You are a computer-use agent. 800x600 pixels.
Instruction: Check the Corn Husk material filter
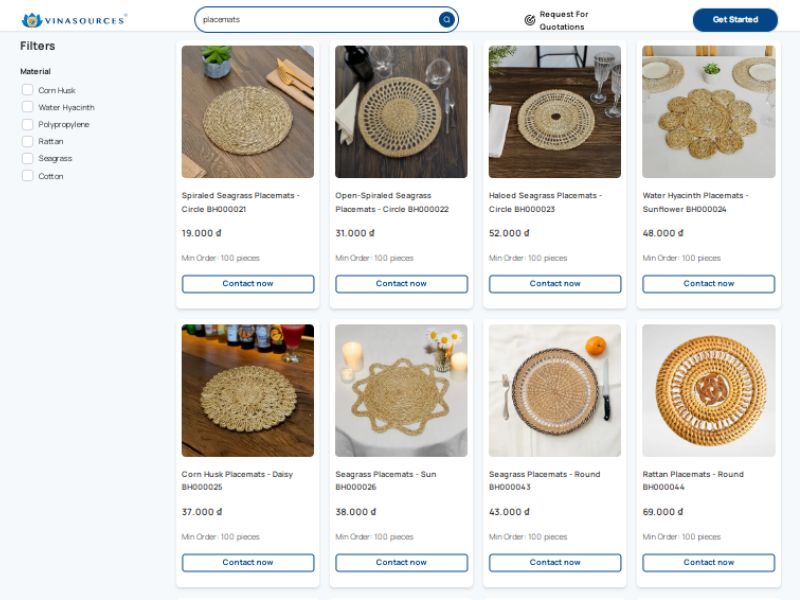click(28, 90)
